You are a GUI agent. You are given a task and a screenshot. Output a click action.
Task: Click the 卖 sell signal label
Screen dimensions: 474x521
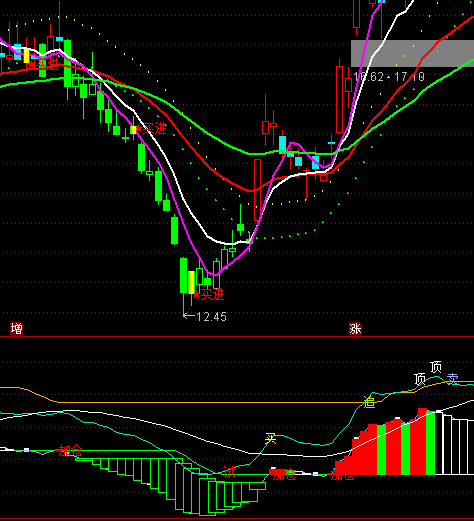pos(452,378)
